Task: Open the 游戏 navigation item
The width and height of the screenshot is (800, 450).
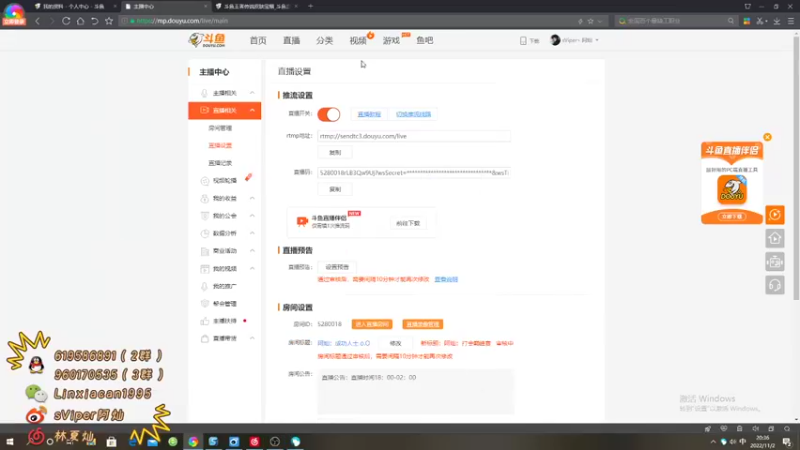Action: (391, 40)
